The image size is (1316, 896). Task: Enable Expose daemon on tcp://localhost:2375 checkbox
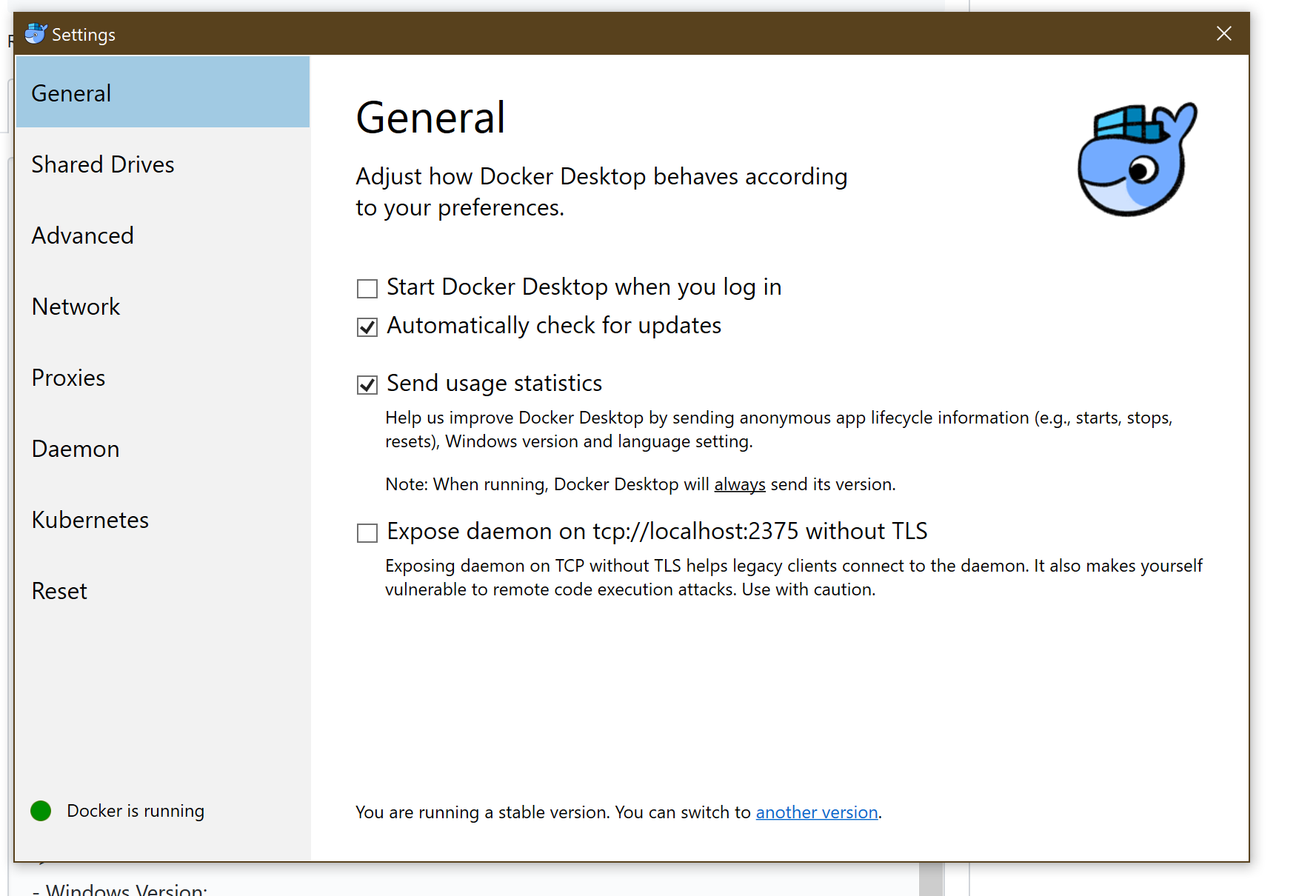[x=367, y=532]
